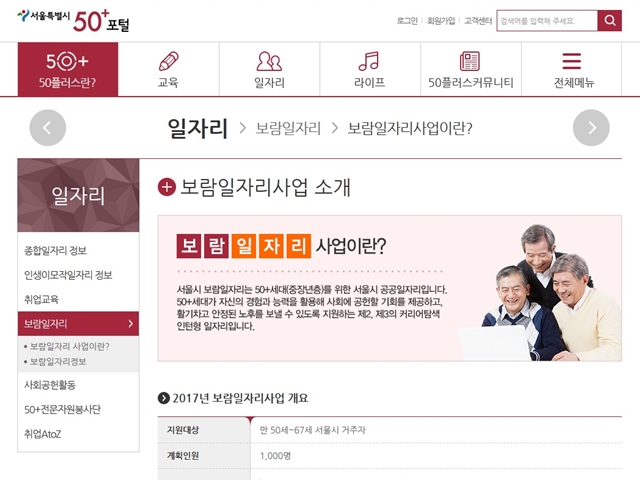
Task: Expand the 보람일자리 sidebar section
Action: pos(78,324)
